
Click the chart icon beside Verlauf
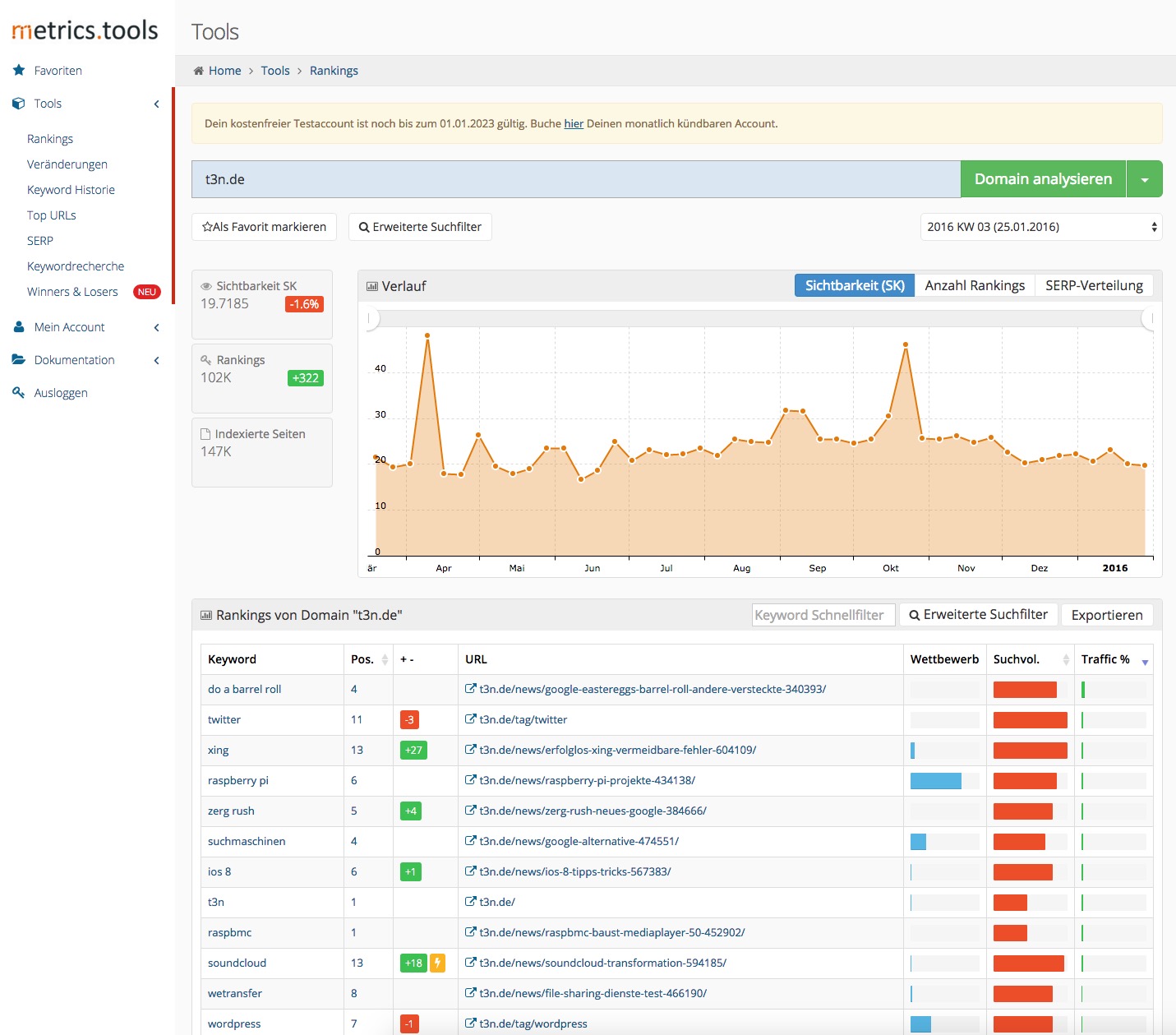pos(372,286)
